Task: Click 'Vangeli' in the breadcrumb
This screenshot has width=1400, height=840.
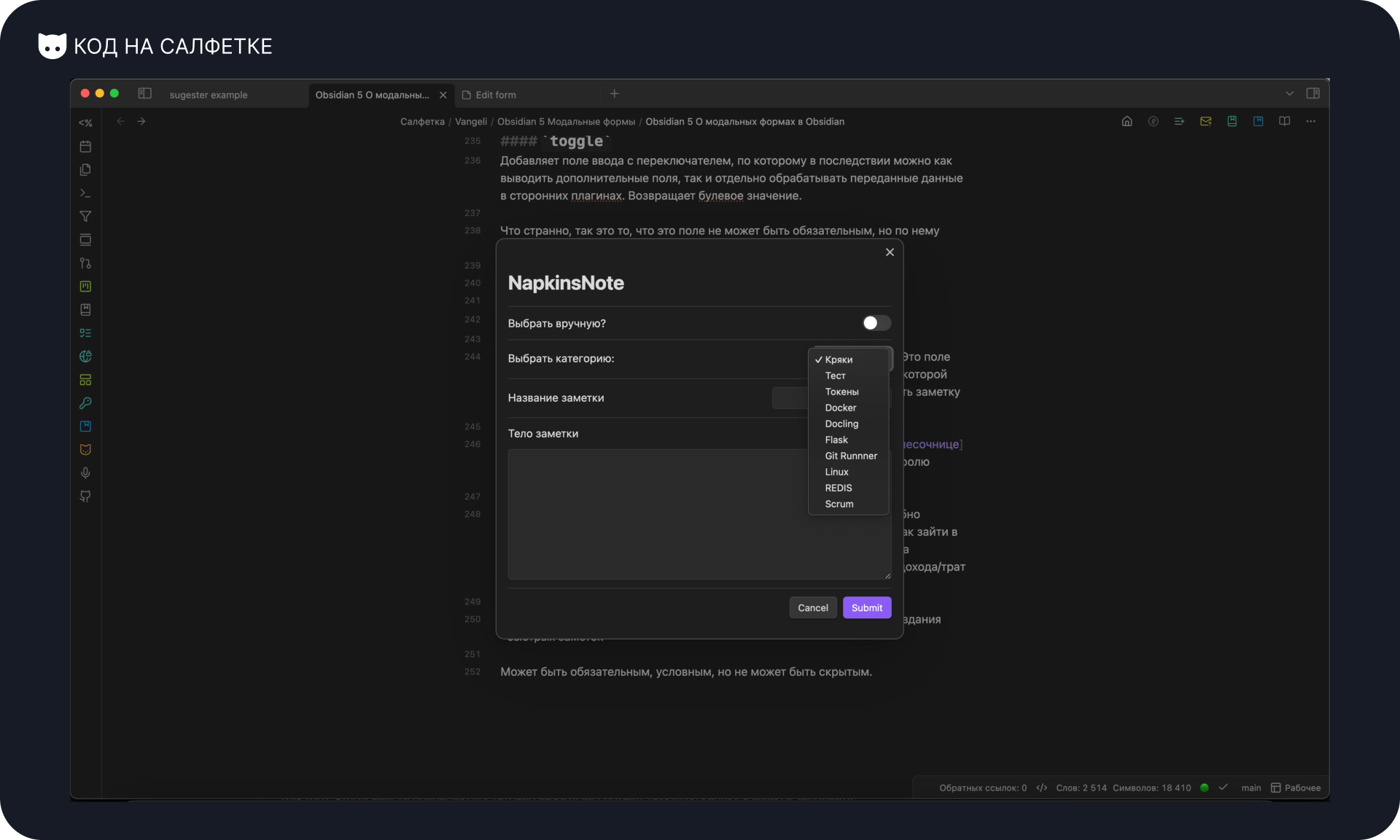Action: tap(471, 122)
